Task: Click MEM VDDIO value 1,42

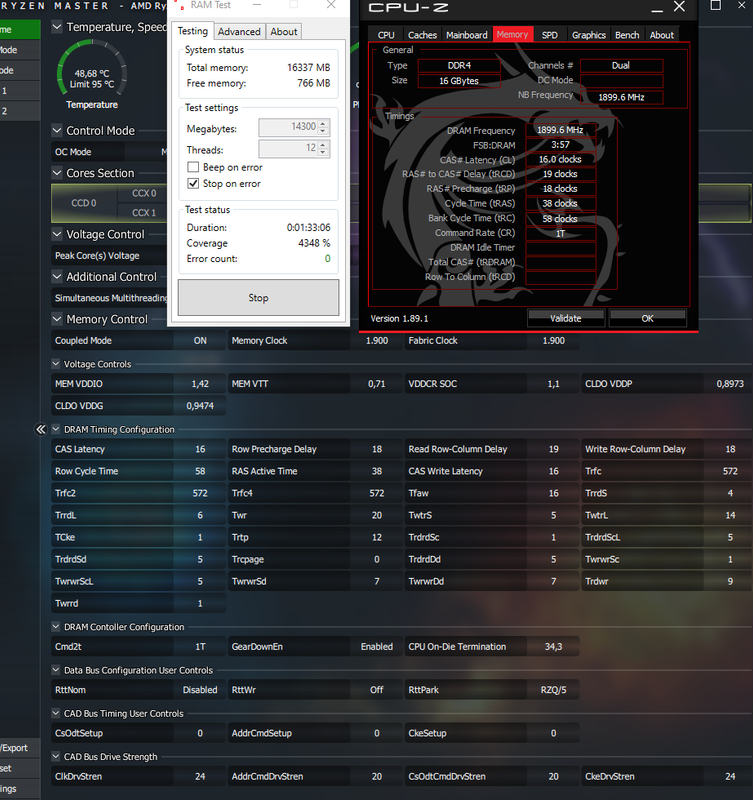Action: pos(200,384)
